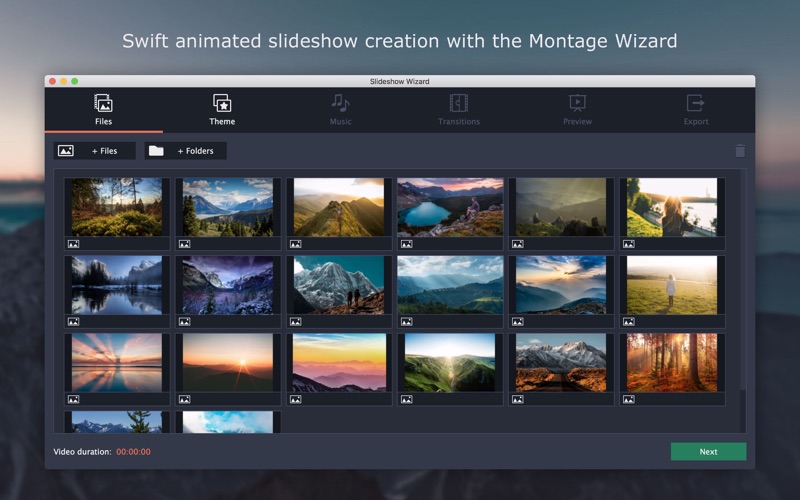This screenshot has width=800, height=500.
Task: Select the forest clearing sunlit thumbnail
Action: click(x=117, y=207)
